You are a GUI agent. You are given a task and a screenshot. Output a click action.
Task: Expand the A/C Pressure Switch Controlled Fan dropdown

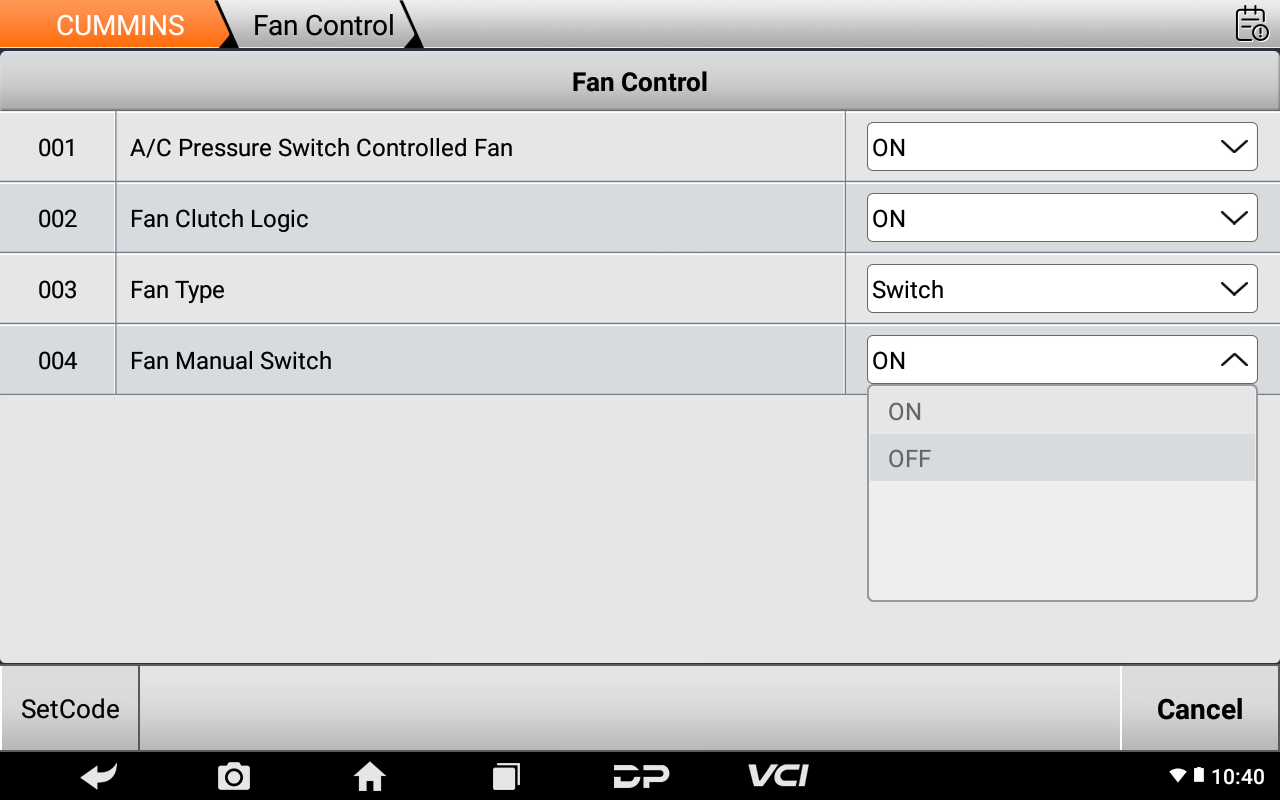(x=1061, y=147)
